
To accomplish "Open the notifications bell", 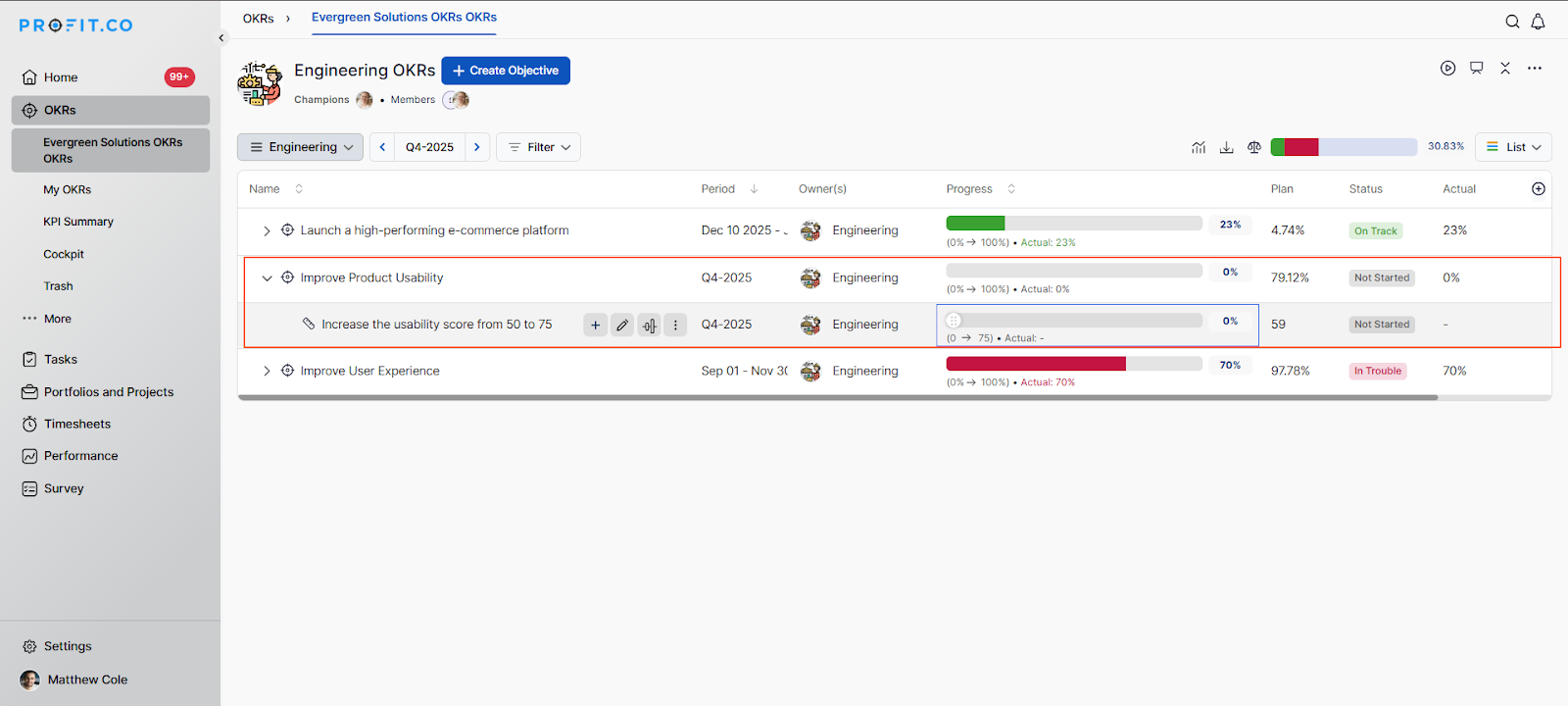I will pyautogui.click(x=1538, y=22).
